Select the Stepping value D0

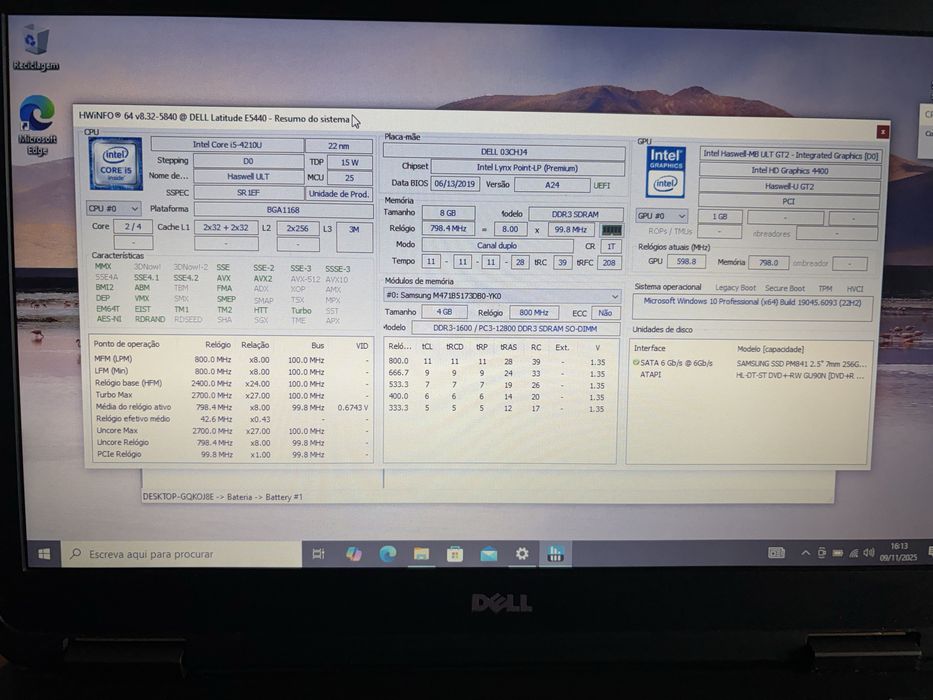(248, 161)
